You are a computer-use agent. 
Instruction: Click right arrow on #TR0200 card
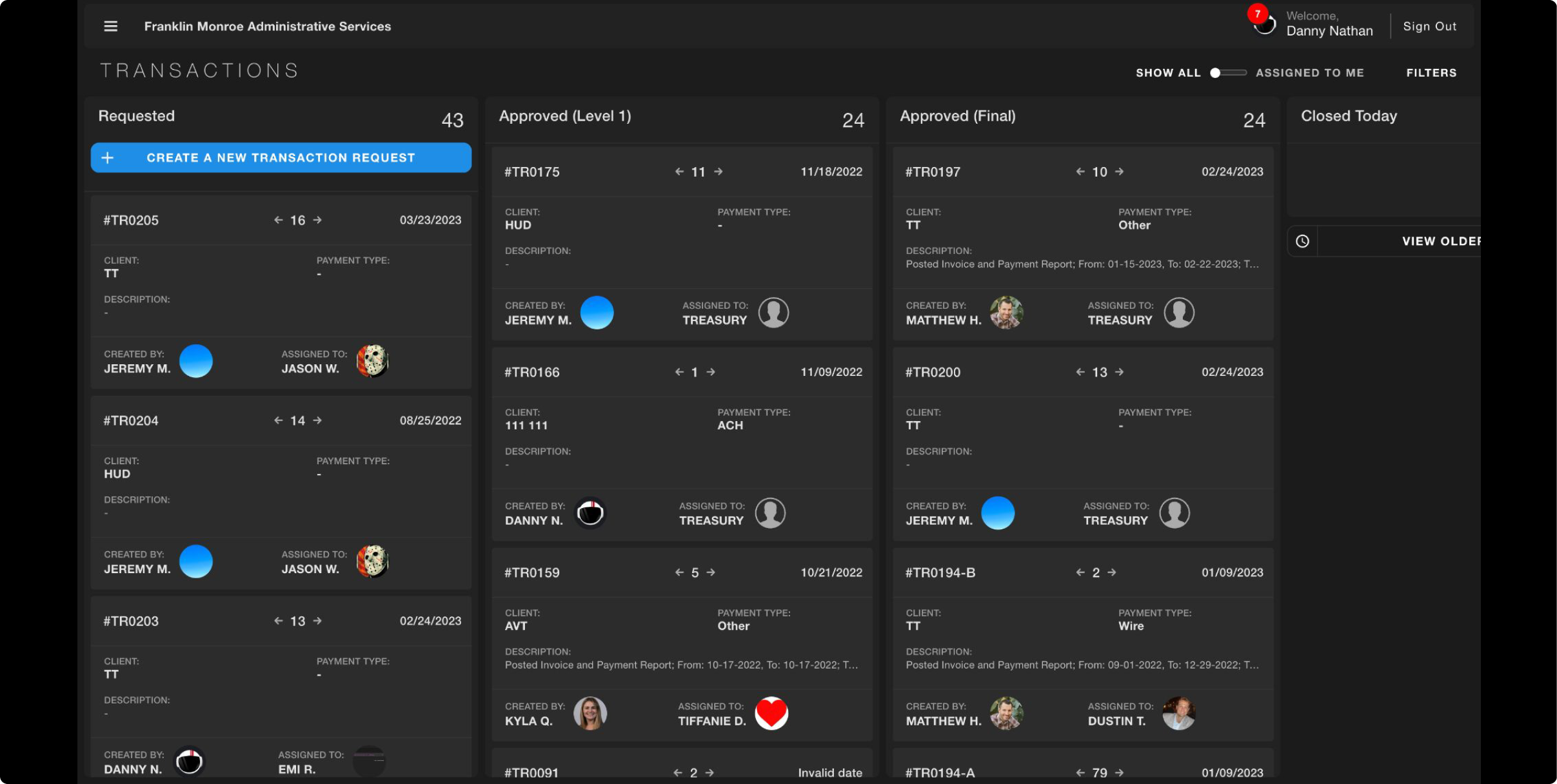pos(1119,372)
